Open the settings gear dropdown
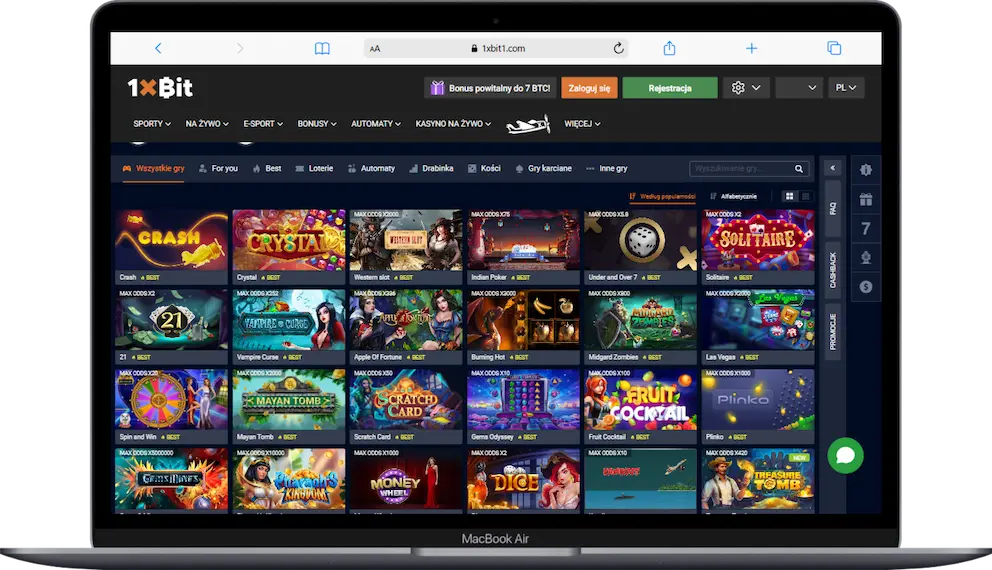This screenshot has width=992, height=570. coord(747,88)
